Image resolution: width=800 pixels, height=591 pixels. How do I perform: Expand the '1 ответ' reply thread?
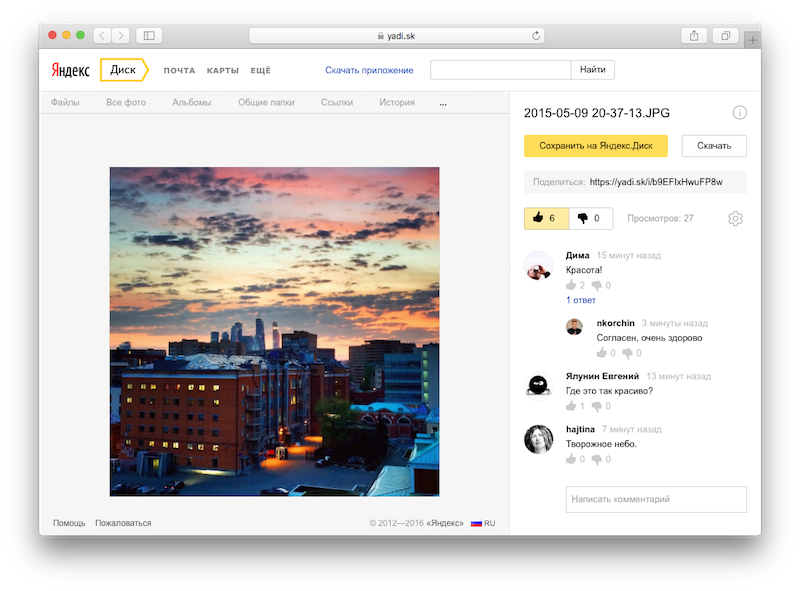coord(581,300)
